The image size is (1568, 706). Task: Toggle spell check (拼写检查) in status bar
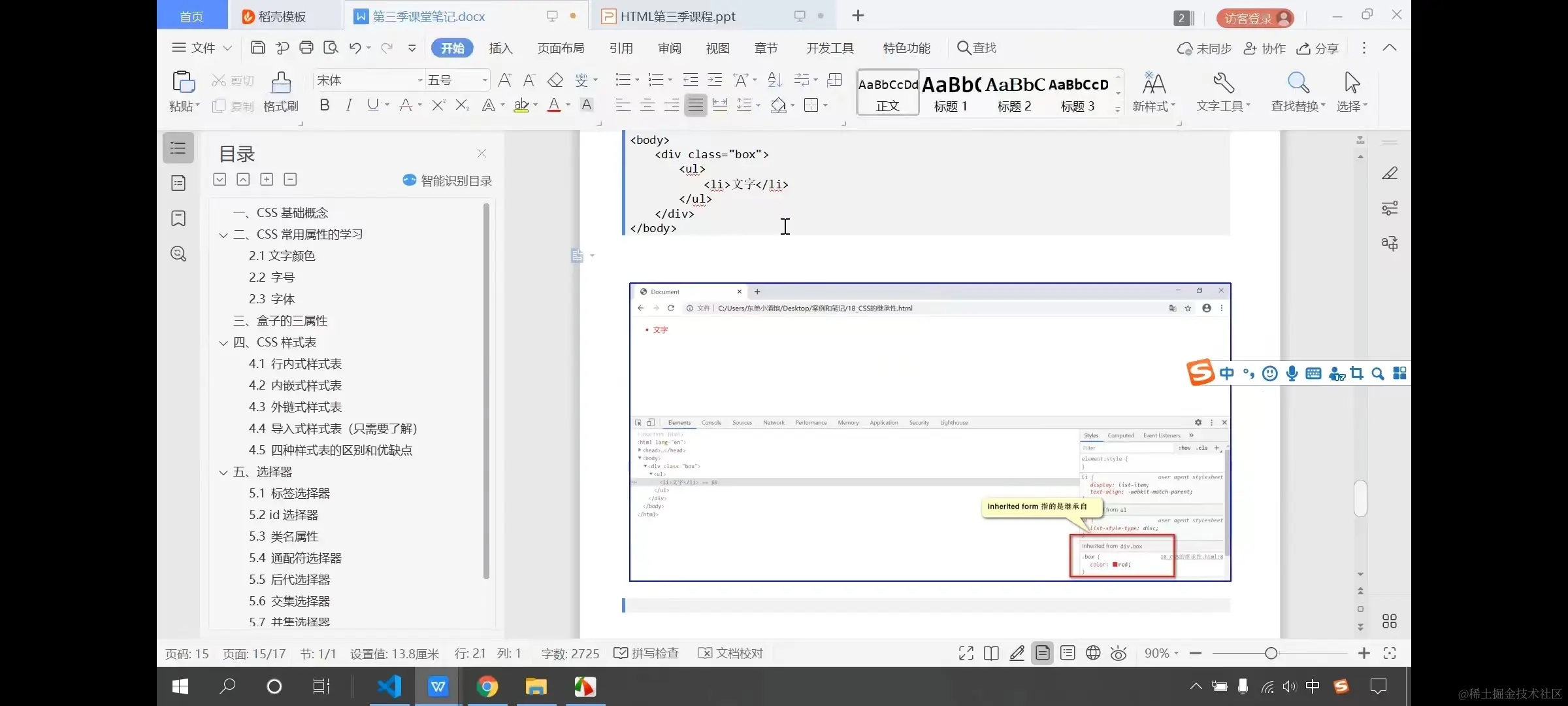point(647,653)
